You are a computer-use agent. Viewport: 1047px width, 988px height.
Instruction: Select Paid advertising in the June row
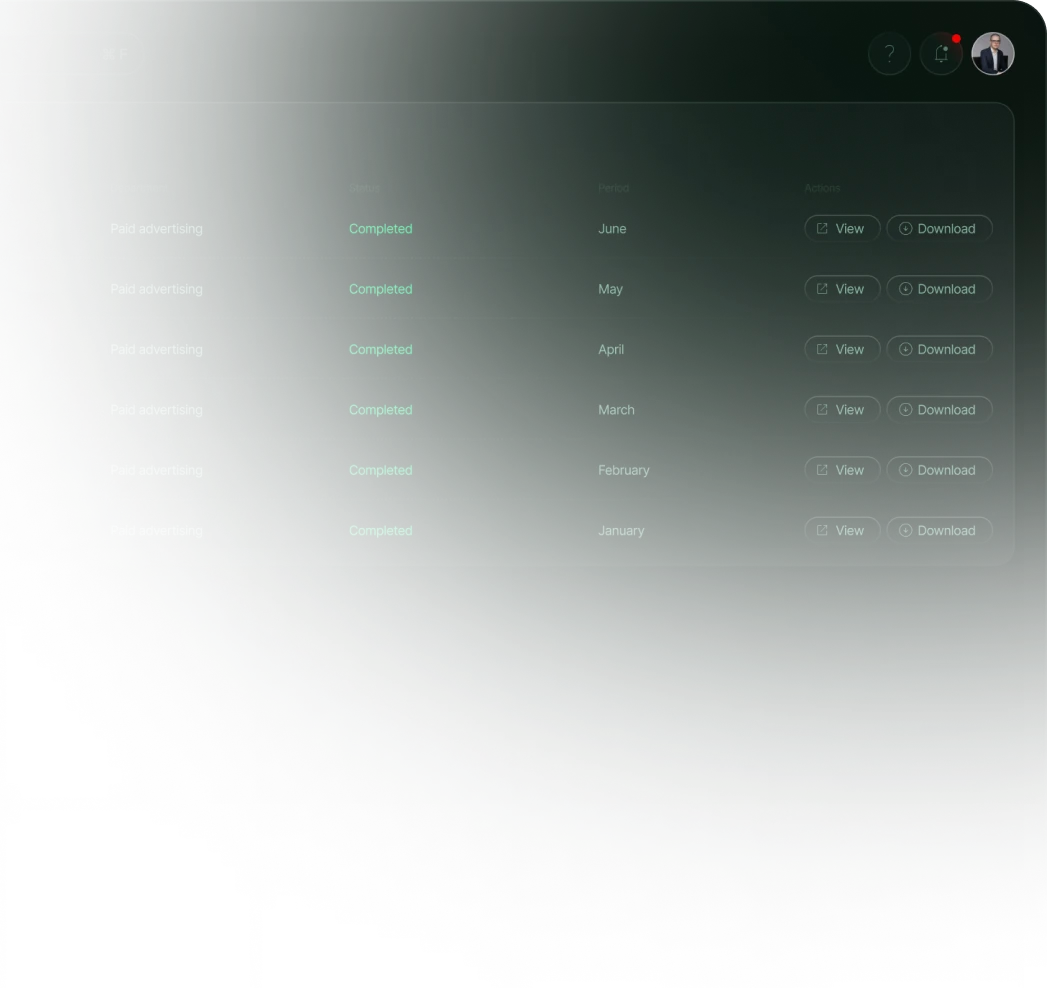(156, 228)
